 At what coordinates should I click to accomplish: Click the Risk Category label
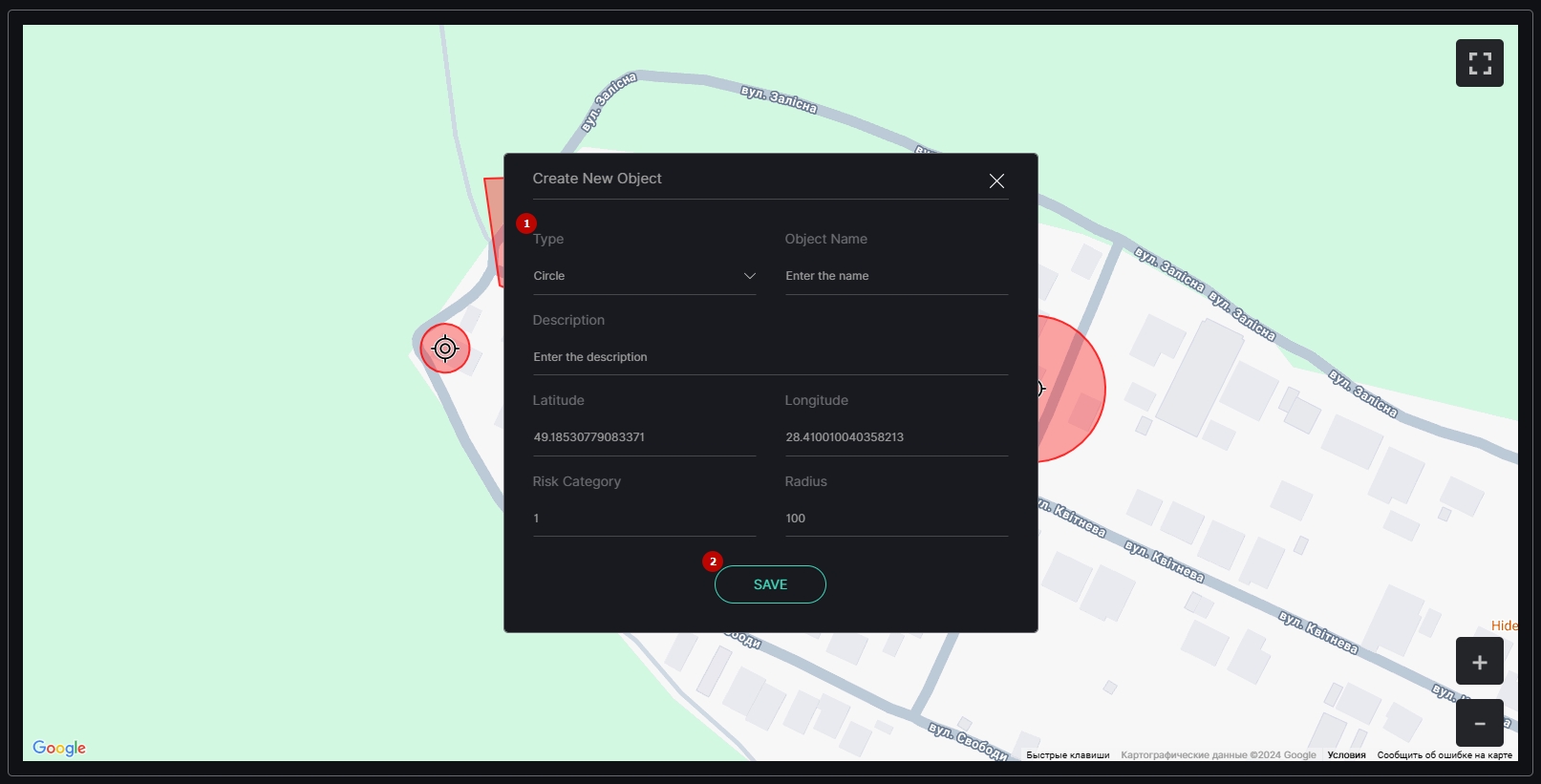577,481
